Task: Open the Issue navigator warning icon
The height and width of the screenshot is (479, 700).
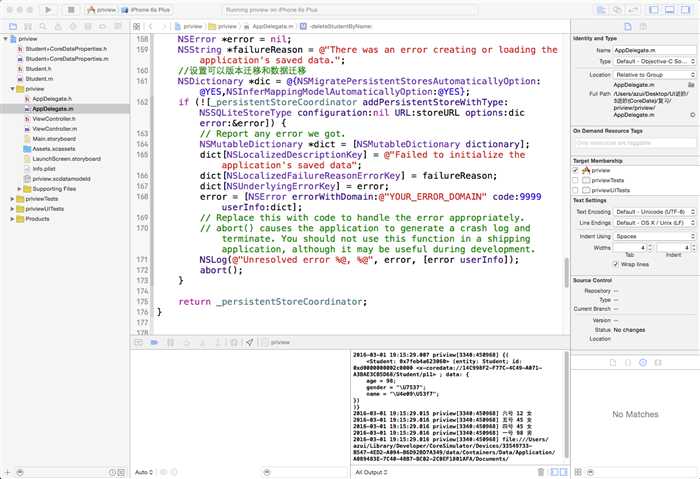Action: coord(58,27)
